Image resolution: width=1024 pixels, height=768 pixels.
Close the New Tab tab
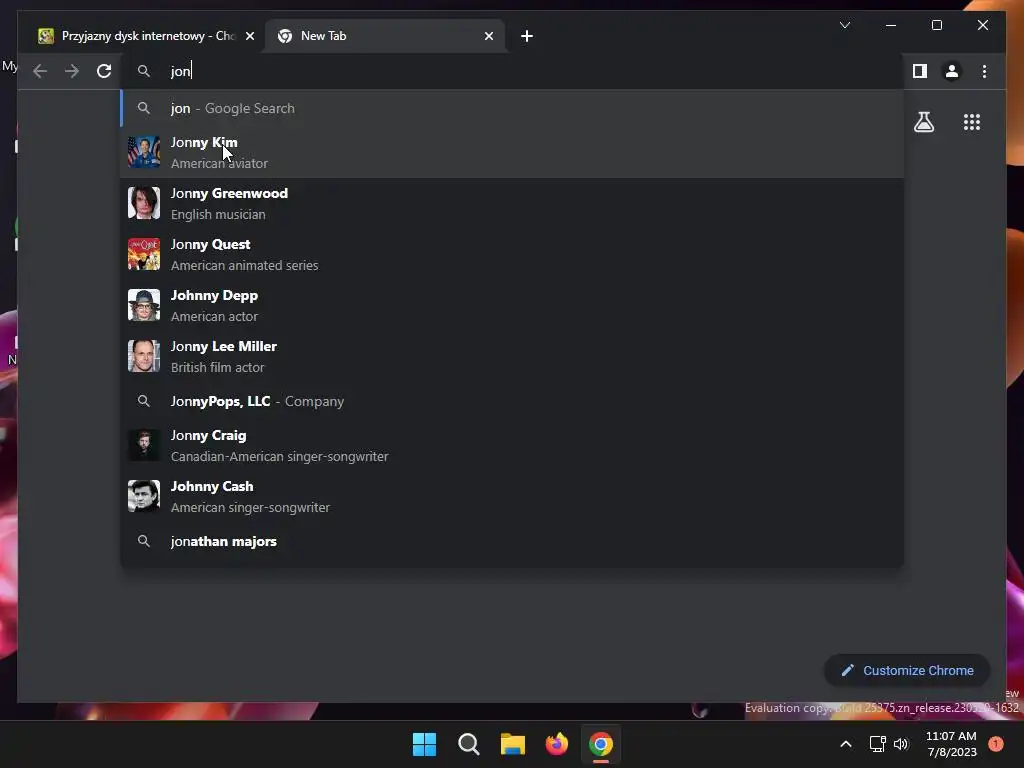click(488, 36)
